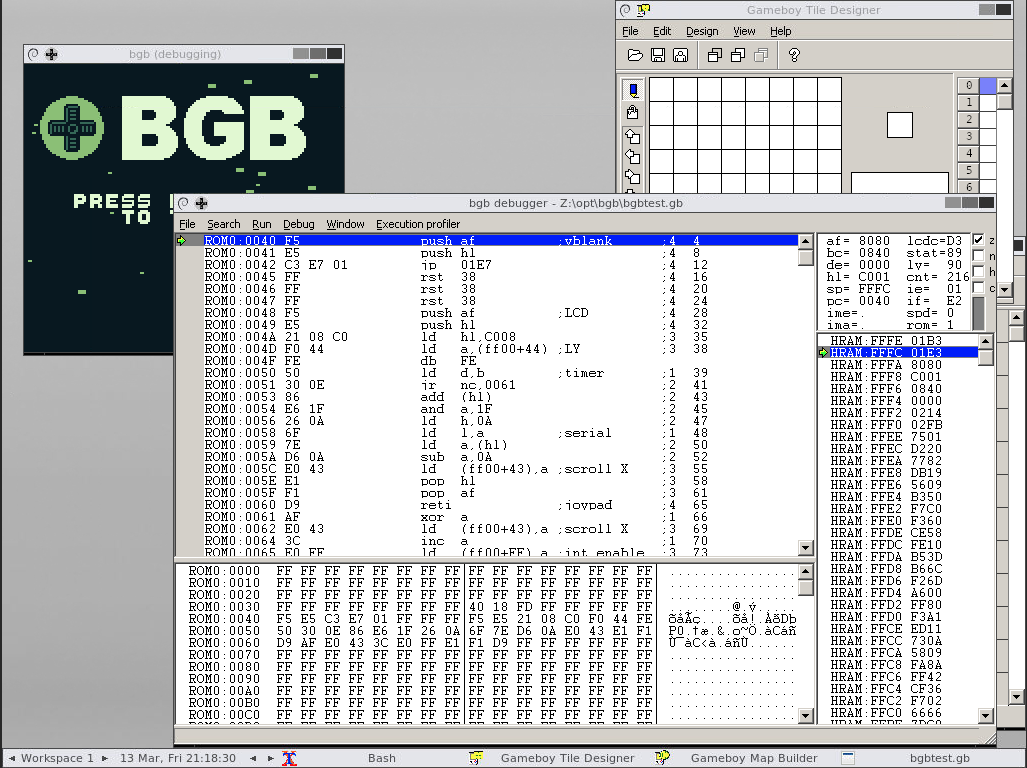Select tile number 5 in tile list
This screenshot has width=1027, height=768.
(x=969, y=170)
